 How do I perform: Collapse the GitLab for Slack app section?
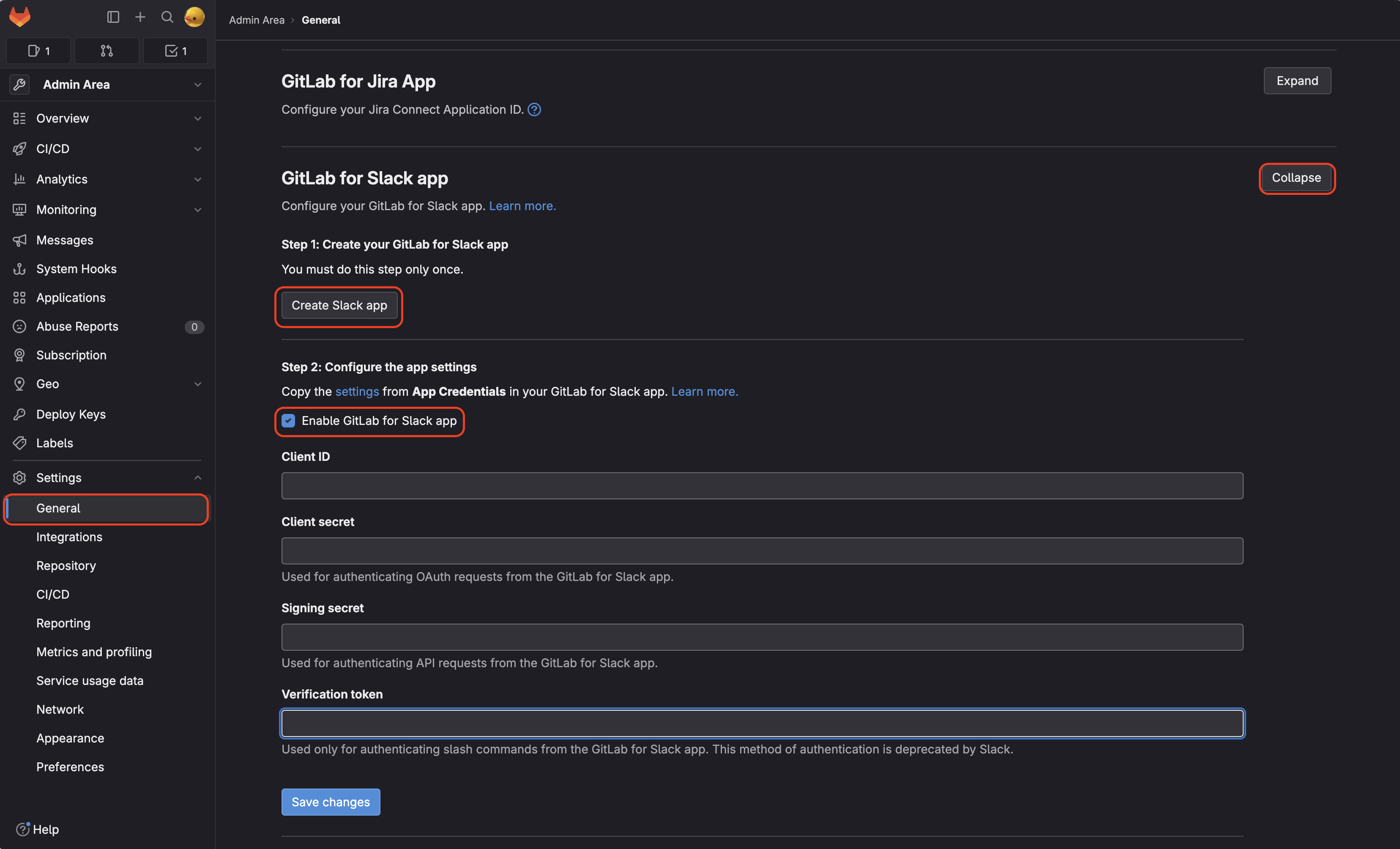pyautogui.click(x=1296, y=178)
